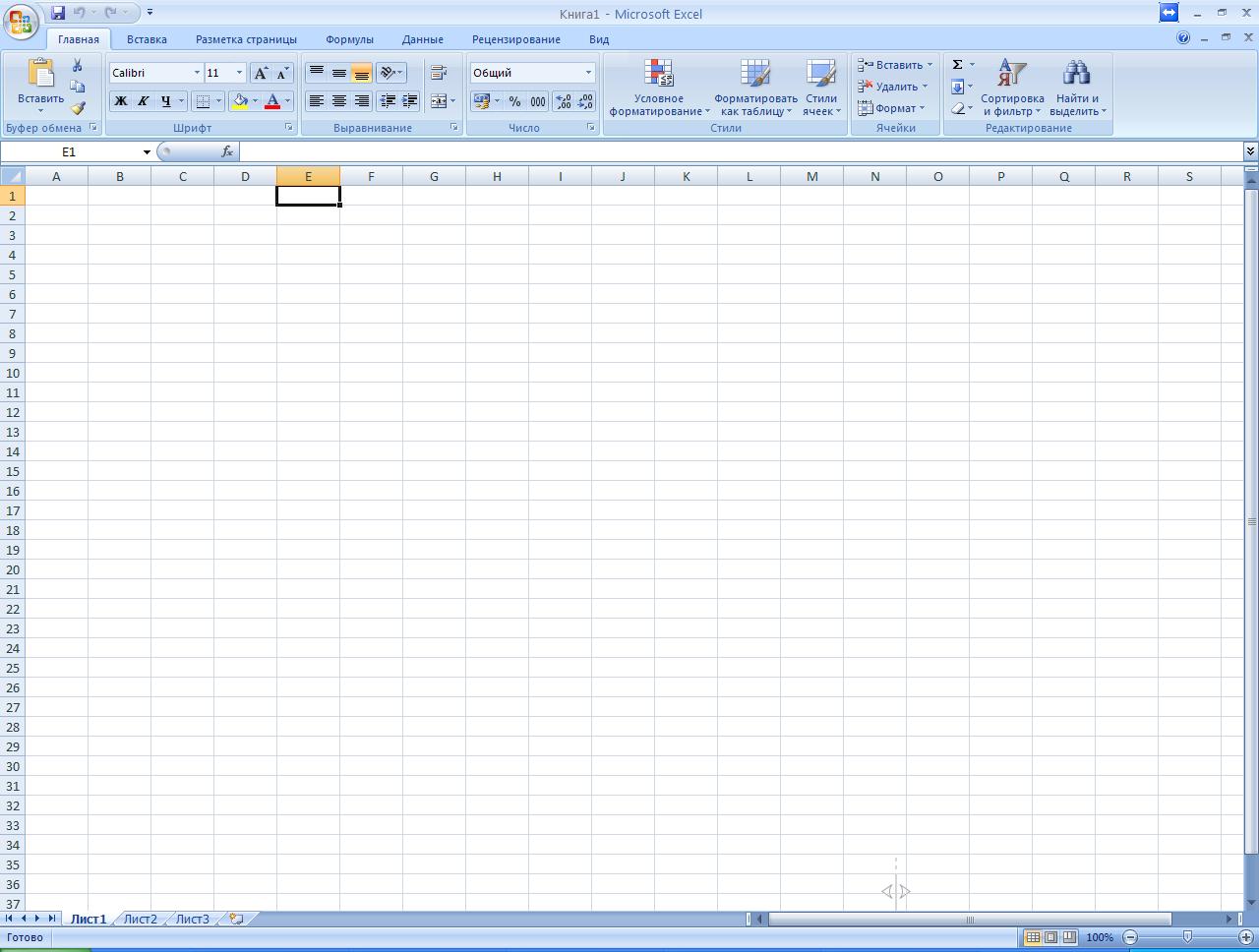Image resolution: width=1259 pixels, height=952 pixels.
Task: Apply the percent number style
Action: (514, 101)
